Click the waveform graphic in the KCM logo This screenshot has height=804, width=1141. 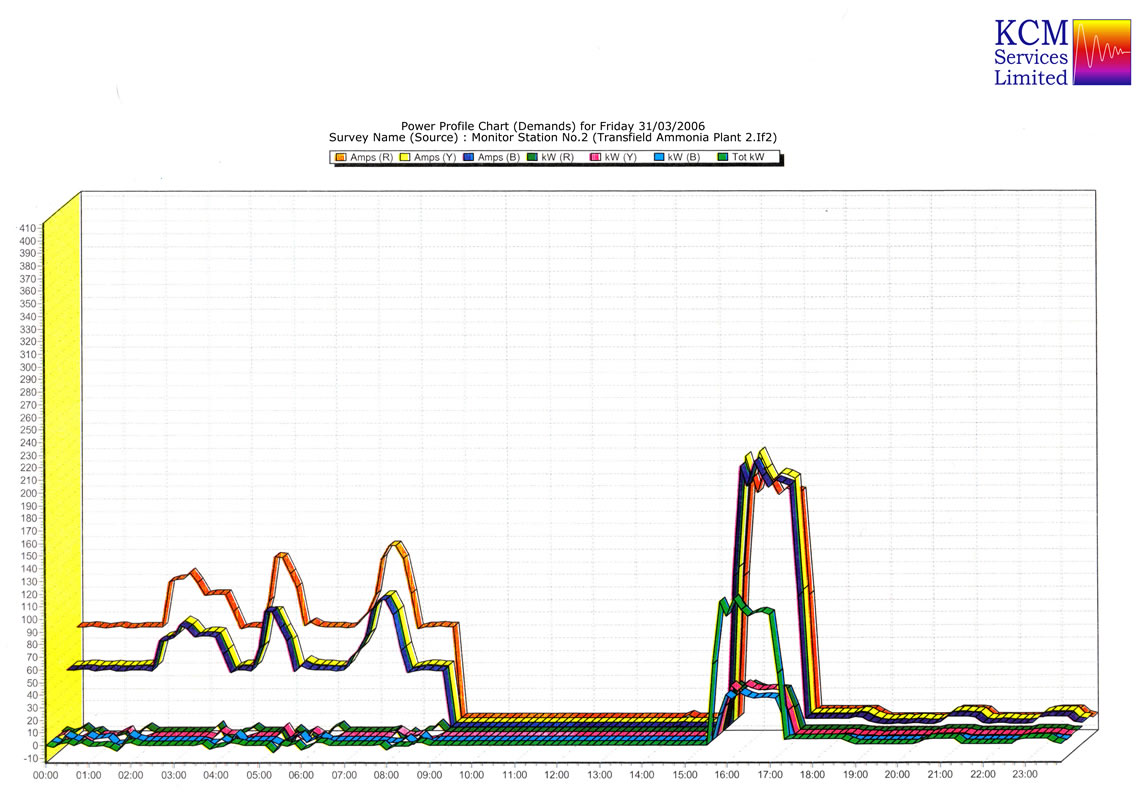(1102, 52)
